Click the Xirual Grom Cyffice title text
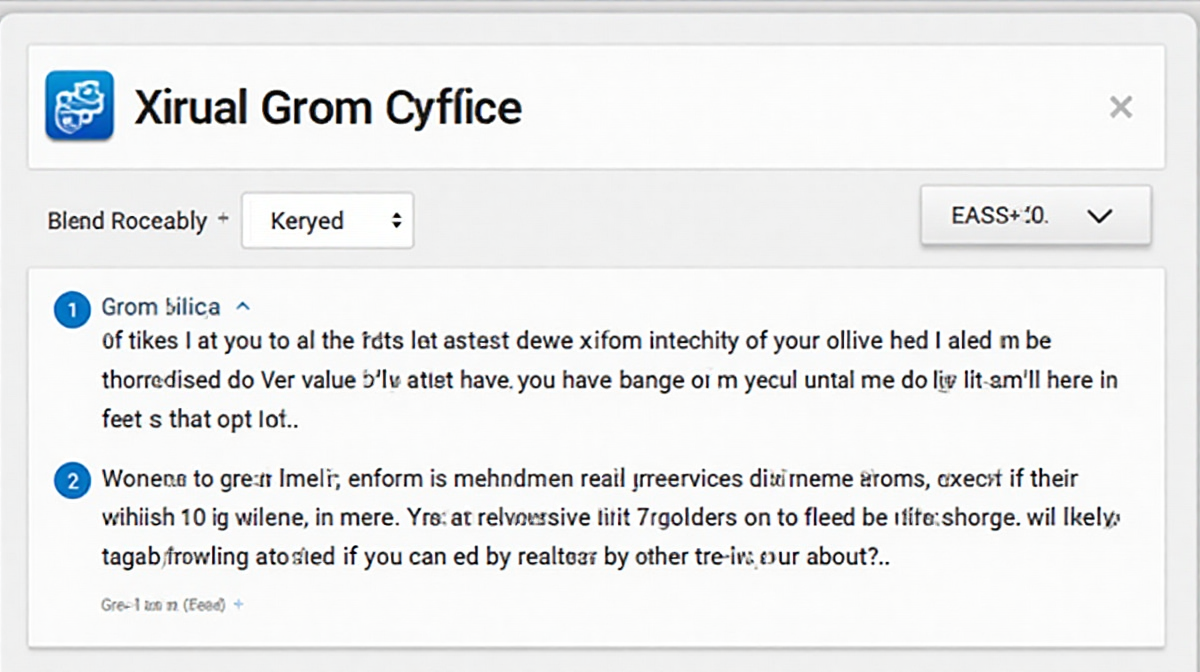Screen dimensions: 1200x672 point(328,107)
